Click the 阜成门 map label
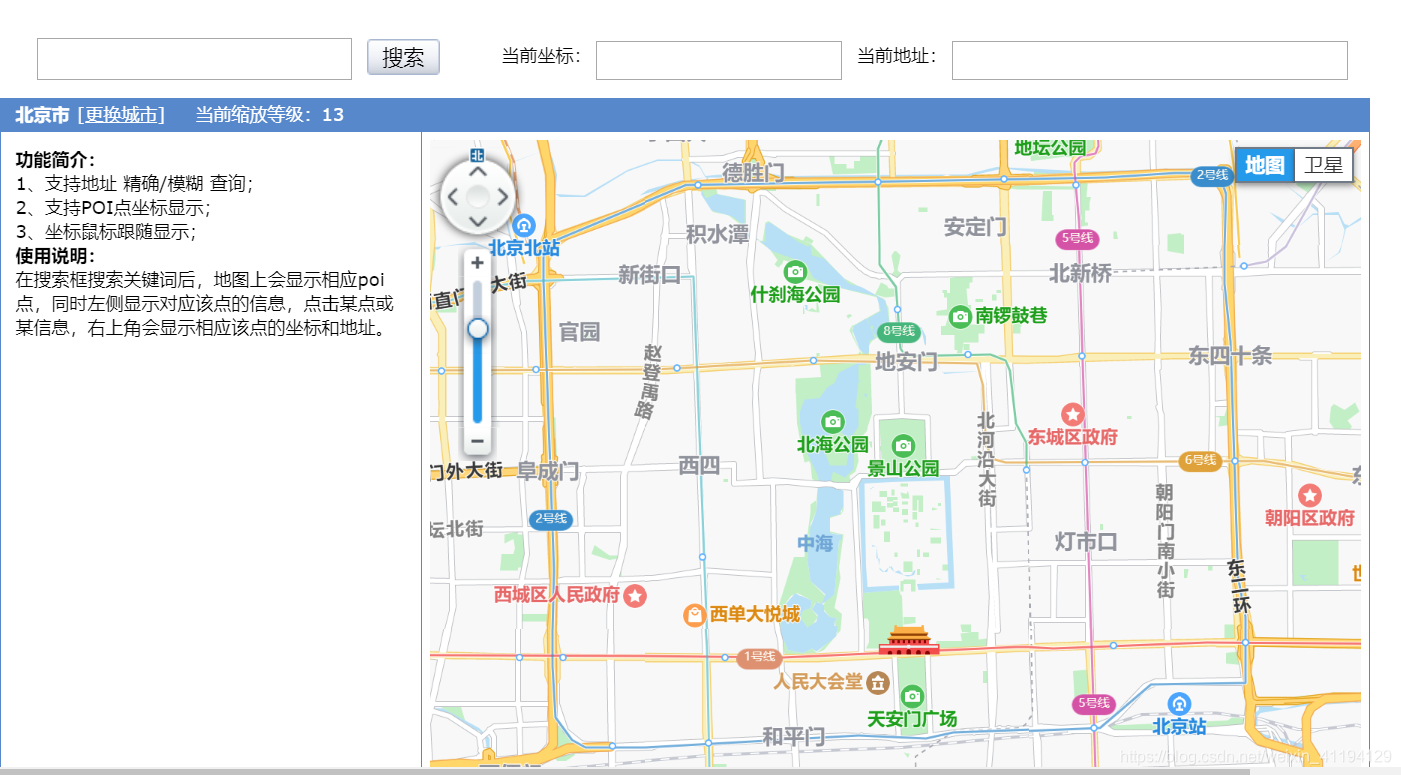 548,471
